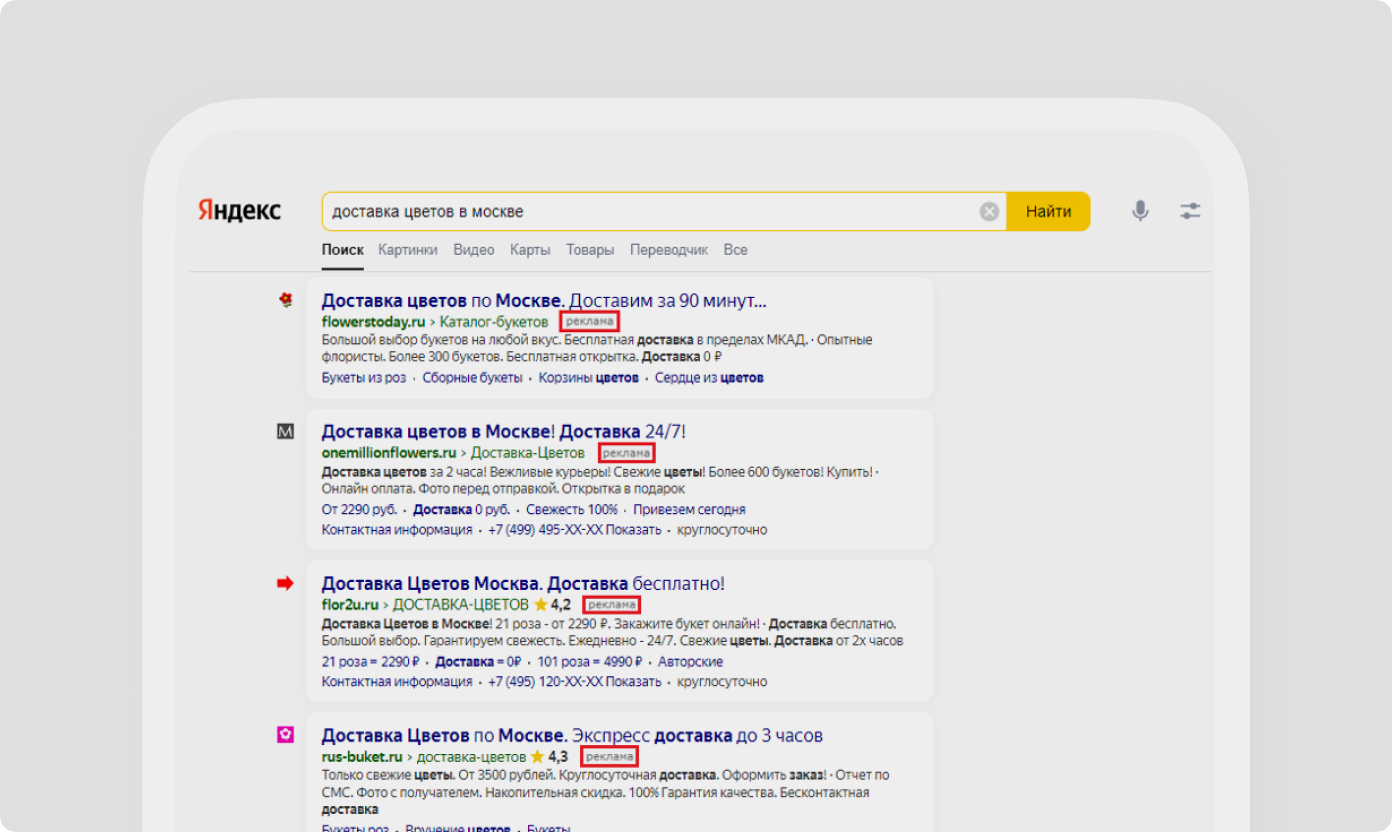The height and width of the screenshot is (832, 1392).
Task: Clear the search query with the X icon
Action: pos(989,211)
